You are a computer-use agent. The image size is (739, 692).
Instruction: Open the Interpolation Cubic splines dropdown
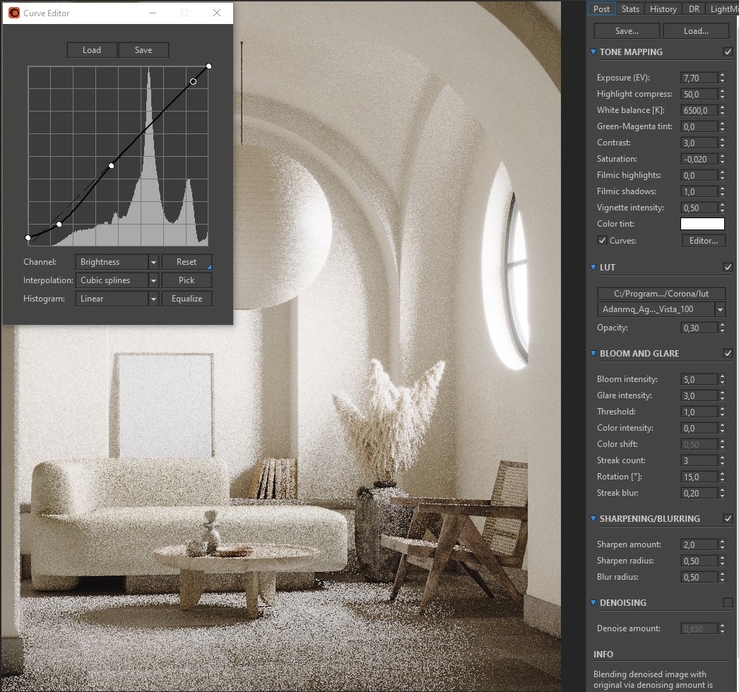point(117,280)
